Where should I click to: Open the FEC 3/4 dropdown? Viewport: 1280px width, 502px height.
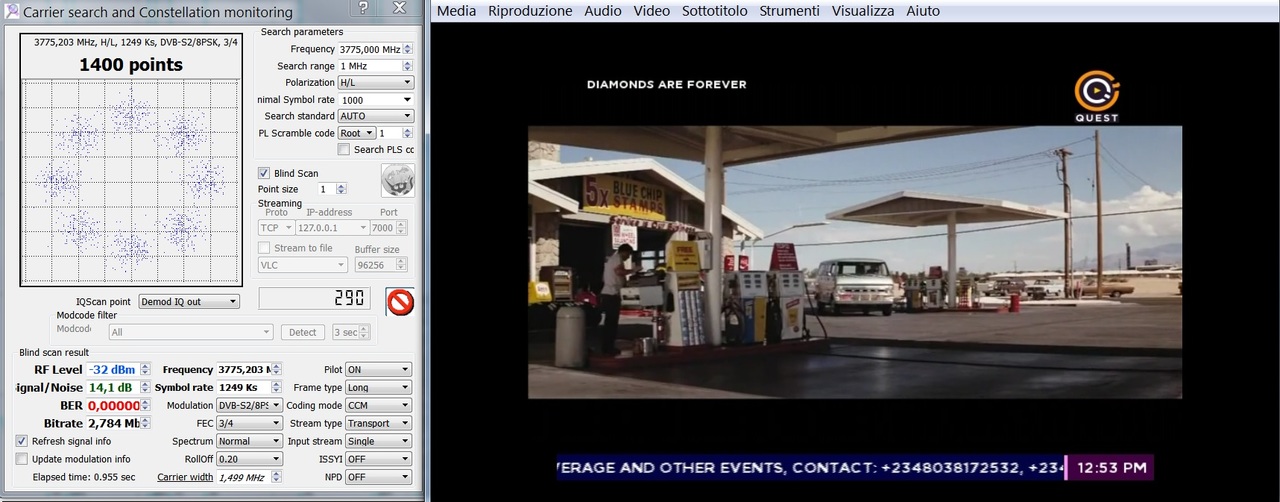(x=249, y=424)
